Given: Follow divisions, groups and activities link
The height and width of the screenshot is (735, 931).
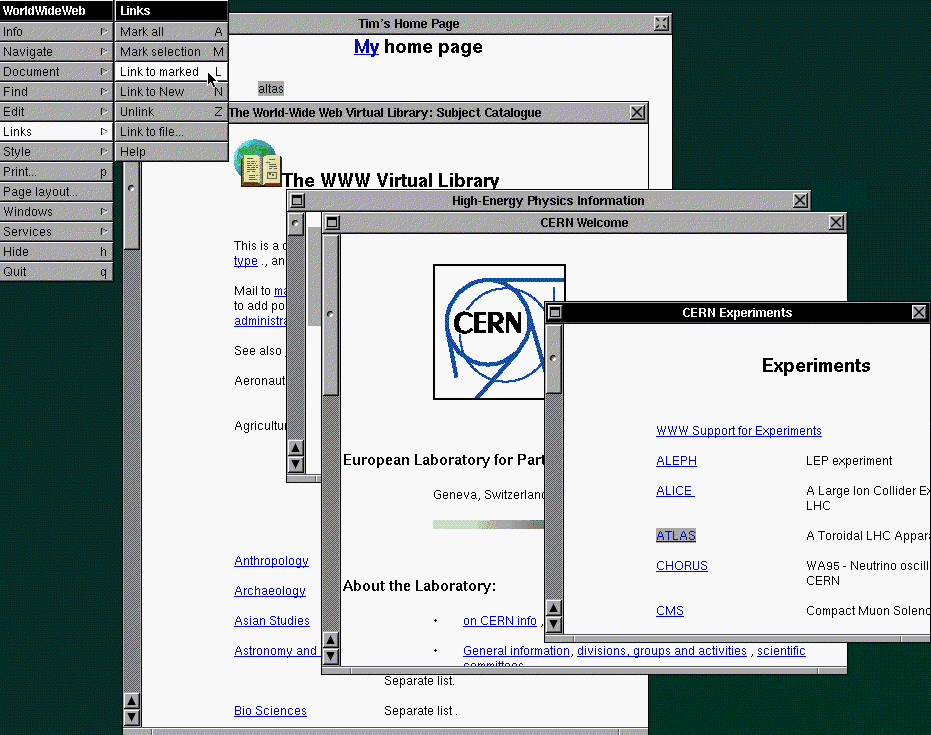Looking at the screenshot, I should pyautogui.click(x=662, y=651).
